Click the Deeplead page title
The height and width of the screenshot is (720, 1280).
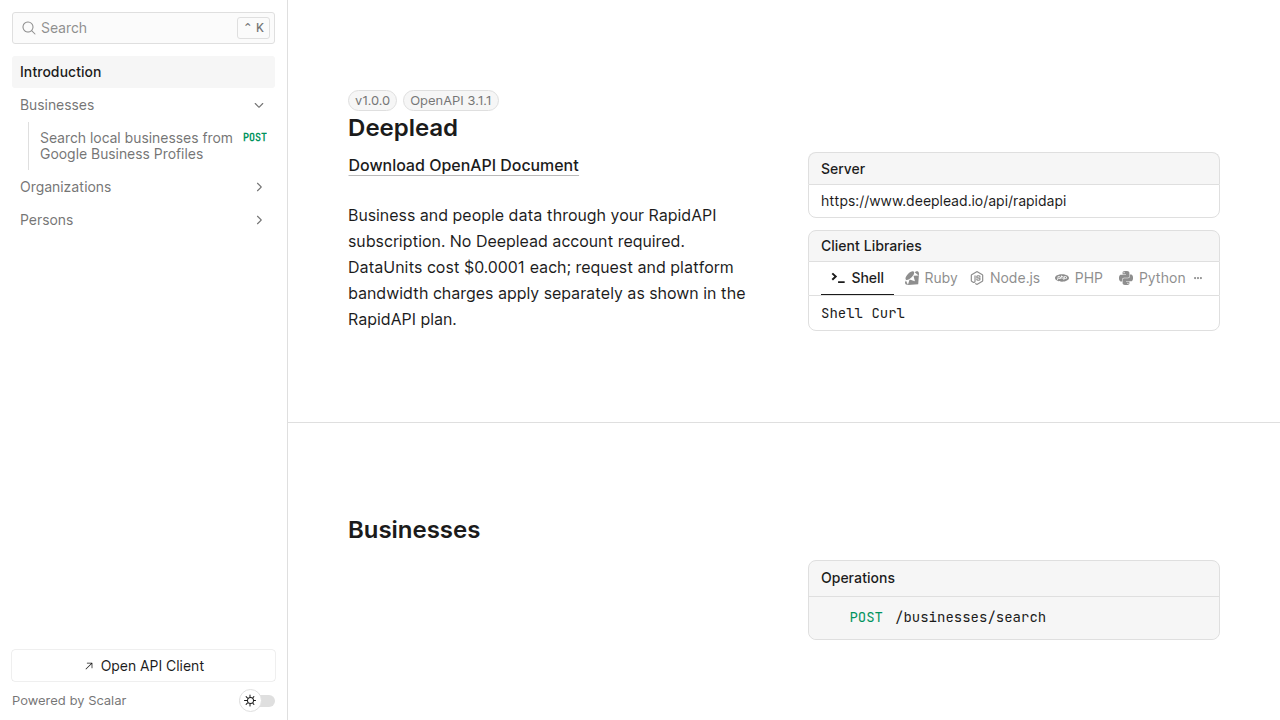pos(403,128)
